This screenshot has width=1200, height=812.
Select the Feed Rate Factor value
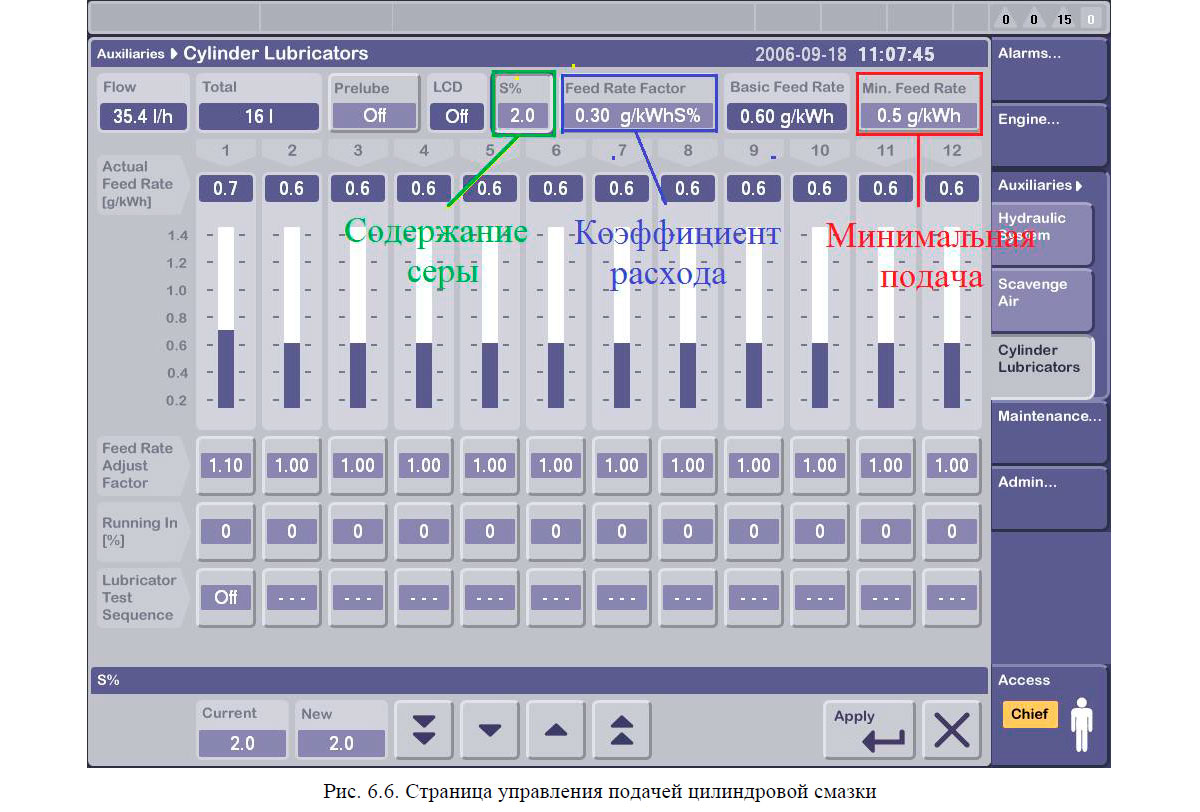point(639,115)
